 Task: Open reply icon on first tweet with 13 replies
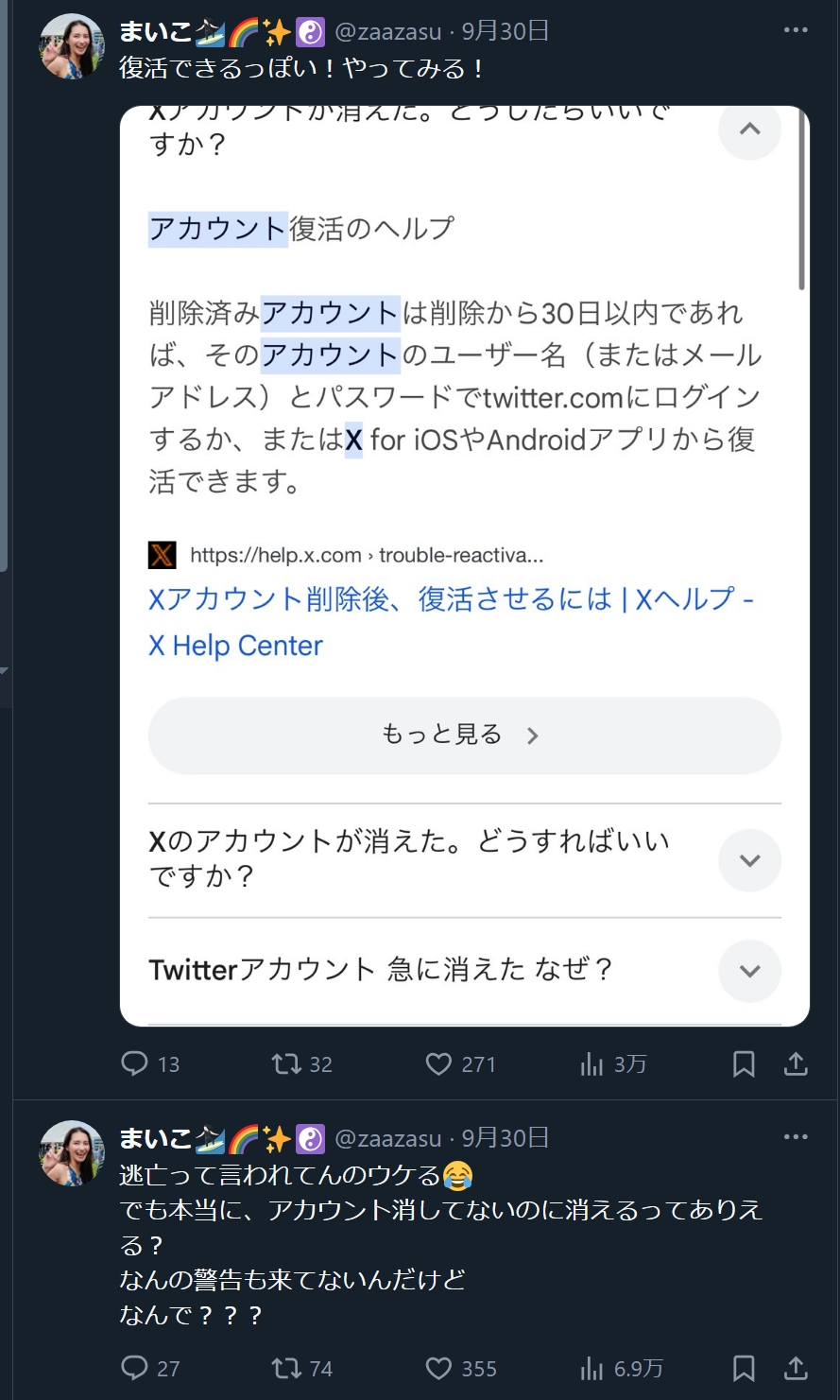tap(135, 1064)
